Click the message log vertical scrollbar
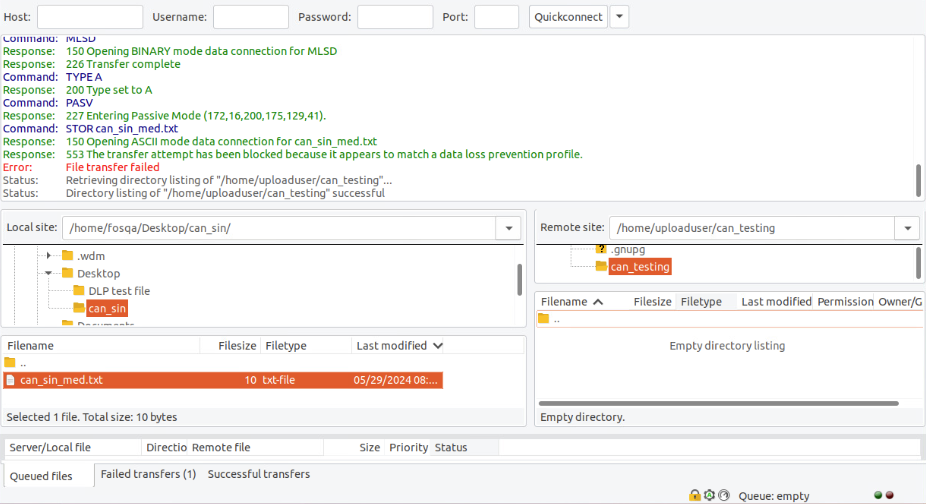 point(918,181)
